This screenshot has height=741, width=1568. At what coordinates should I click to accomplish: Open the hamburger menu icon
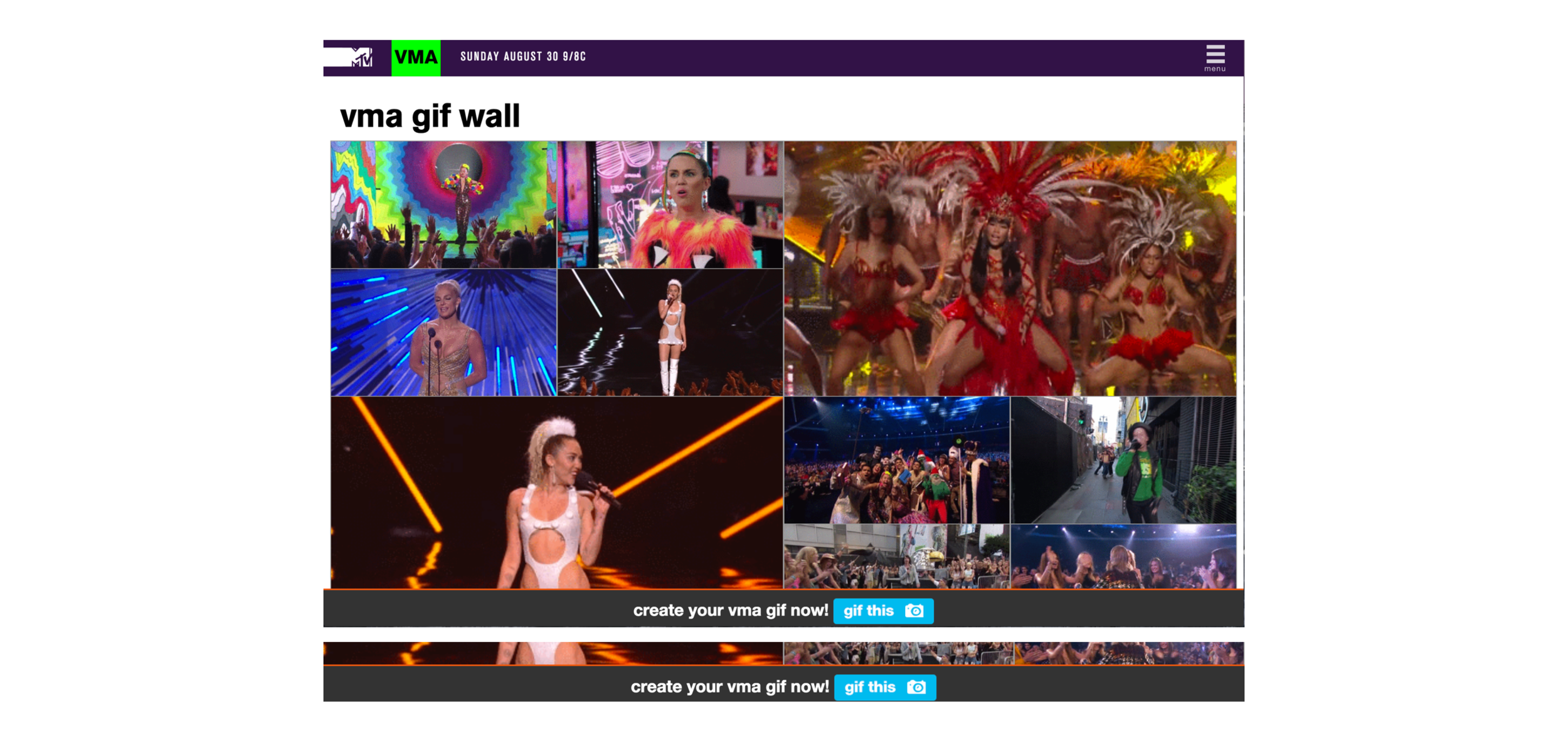(x=1215, y=58)
